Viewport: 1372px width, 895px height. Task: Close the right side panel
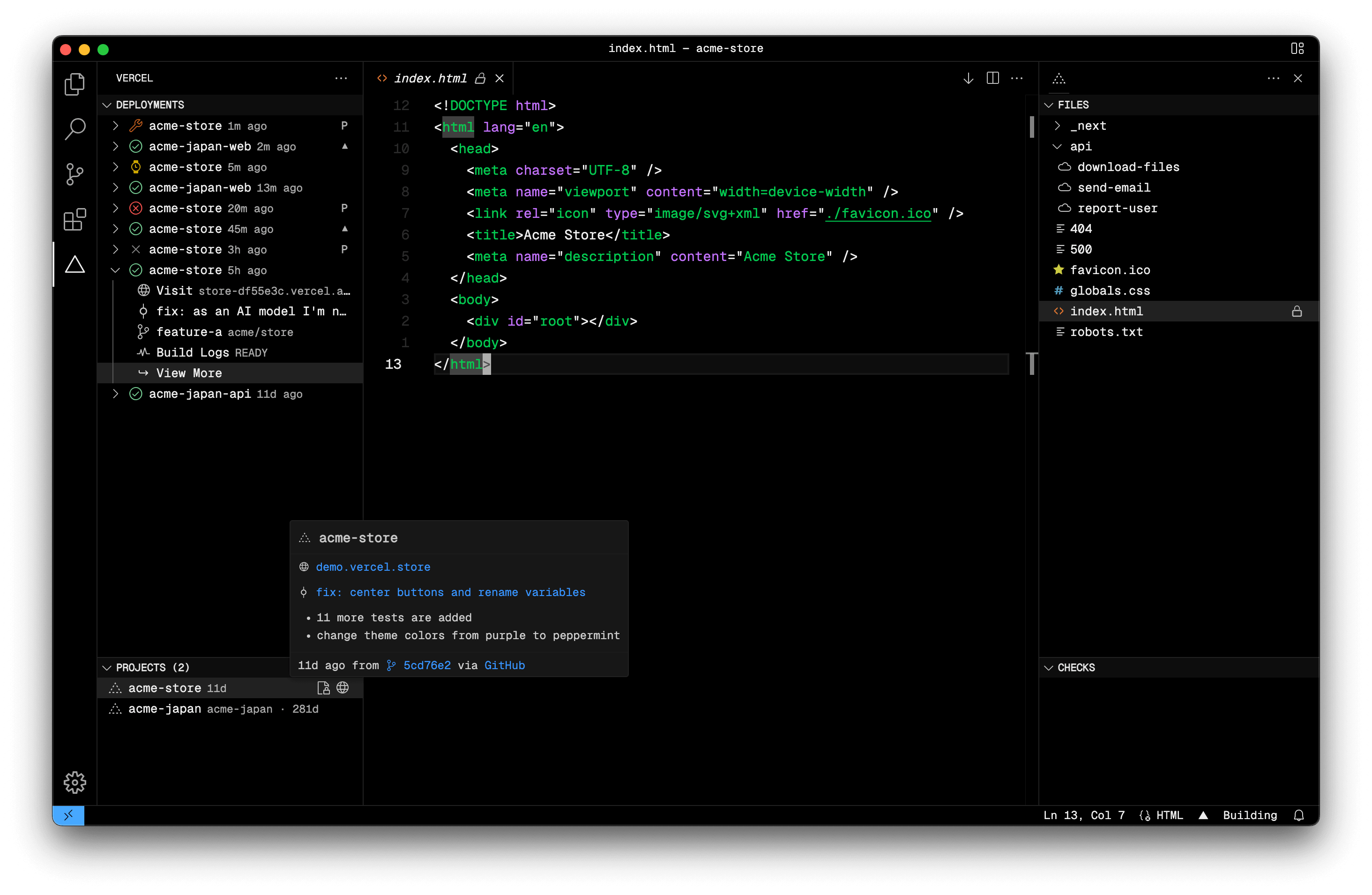pos(1297,78)
